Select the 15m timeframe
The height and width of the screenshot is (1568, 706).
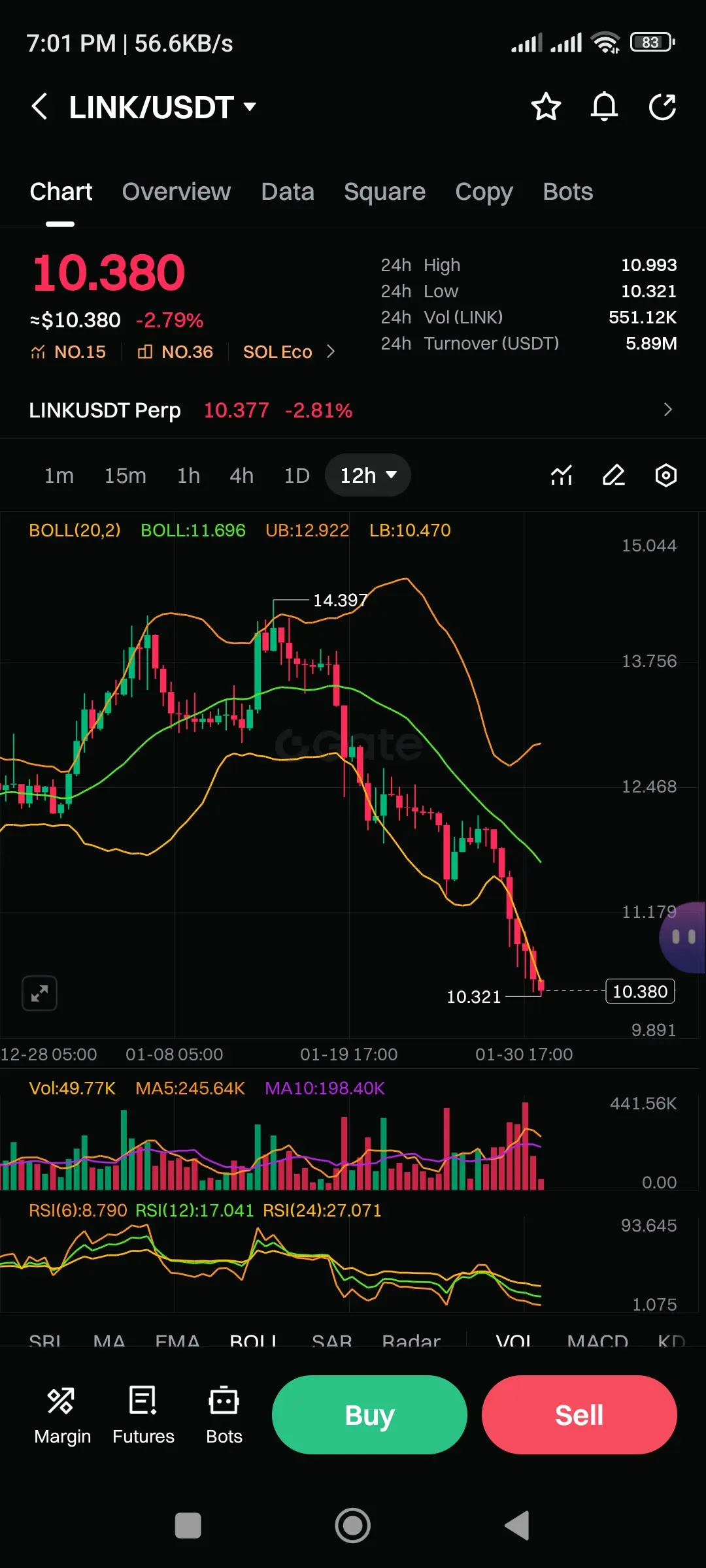coord(126,476)
